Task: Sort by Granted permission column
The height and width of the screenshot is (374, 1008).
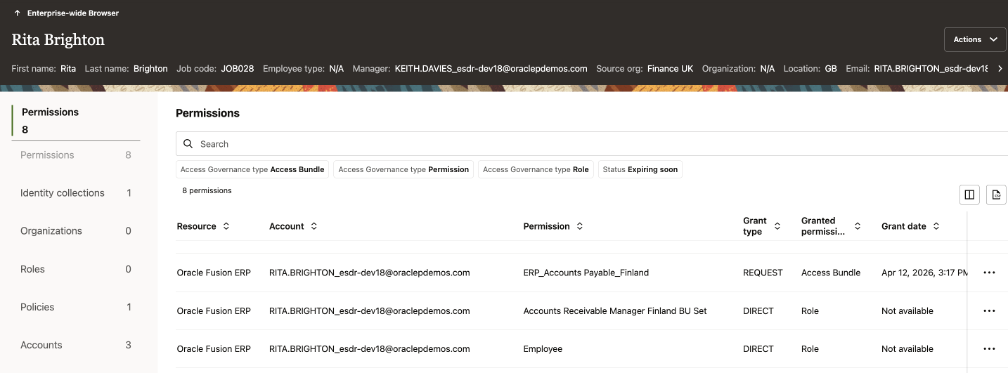Action: click(x=858, y=226)
